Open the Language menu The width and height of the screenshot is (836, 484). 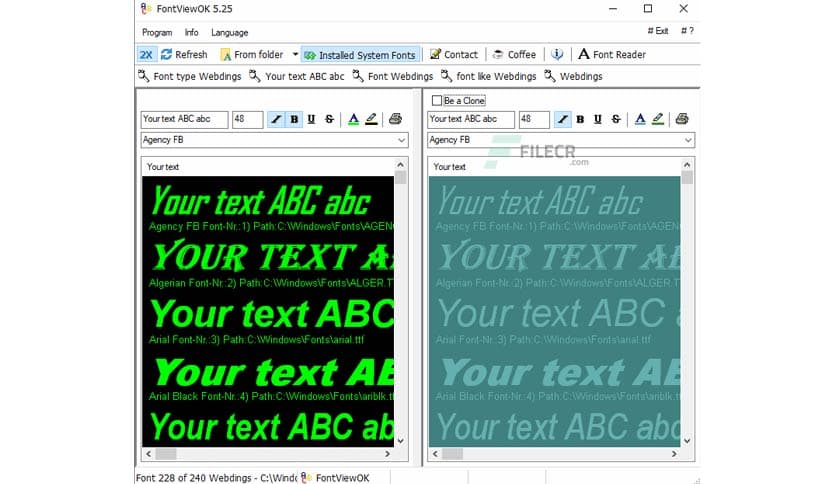230,33
